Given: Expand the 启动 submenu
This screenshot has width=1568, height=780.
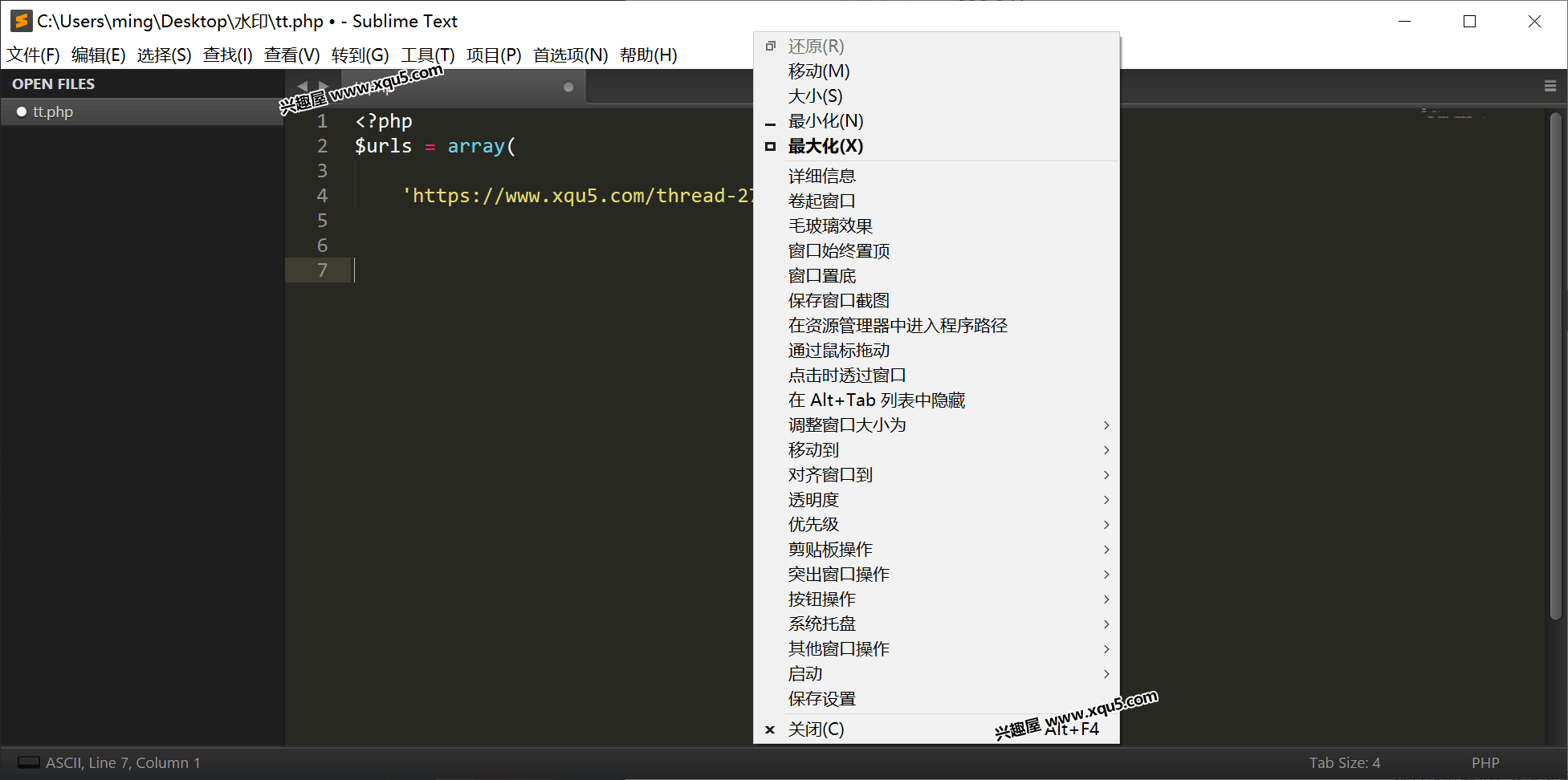Looking at the screenshot, I should (x=936, y=673).
